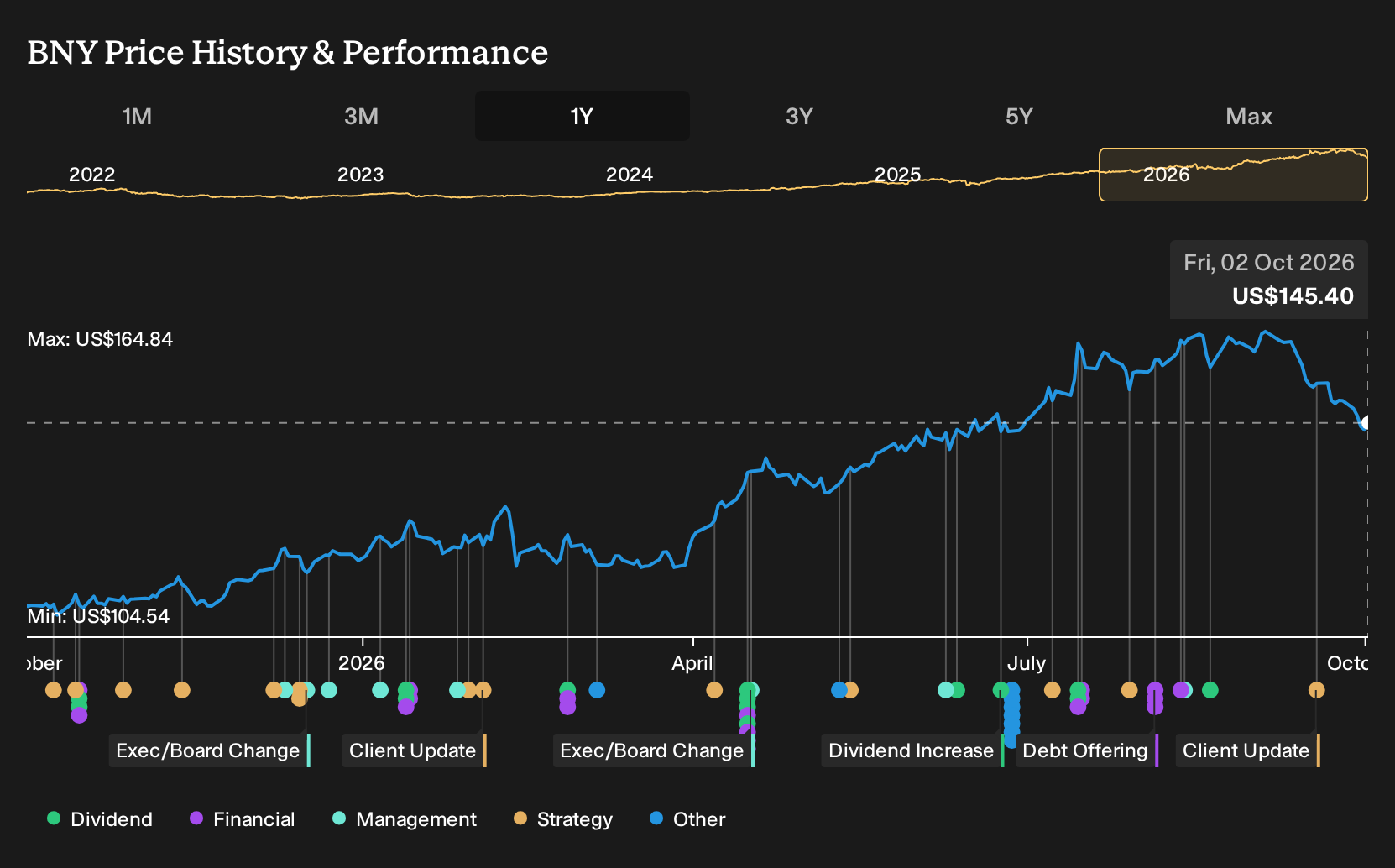
Task: Show Max price history range
Action: [1249, 116]
